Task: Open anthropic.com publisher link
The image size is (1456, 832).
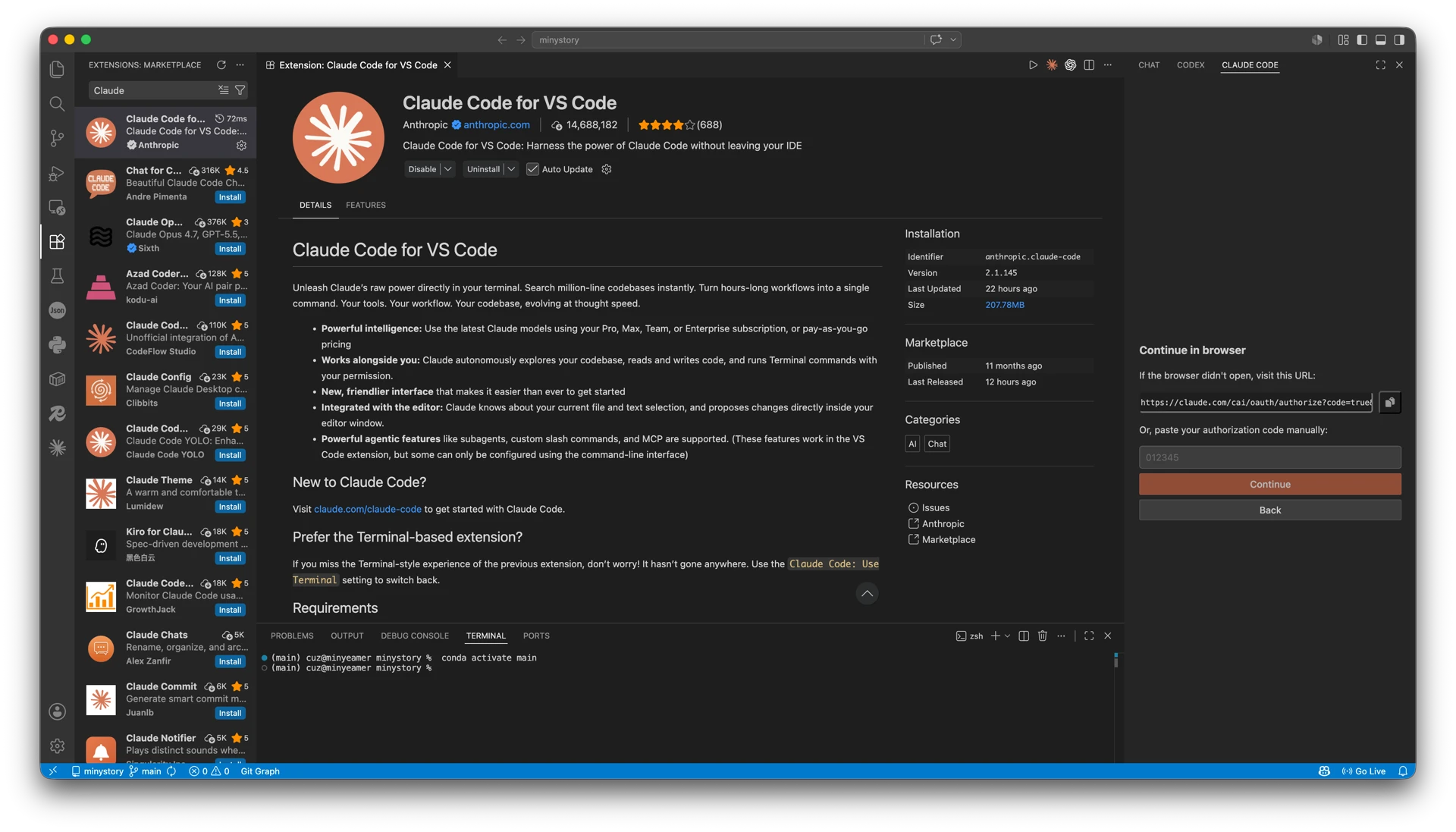Action: [x=497, y=125]
